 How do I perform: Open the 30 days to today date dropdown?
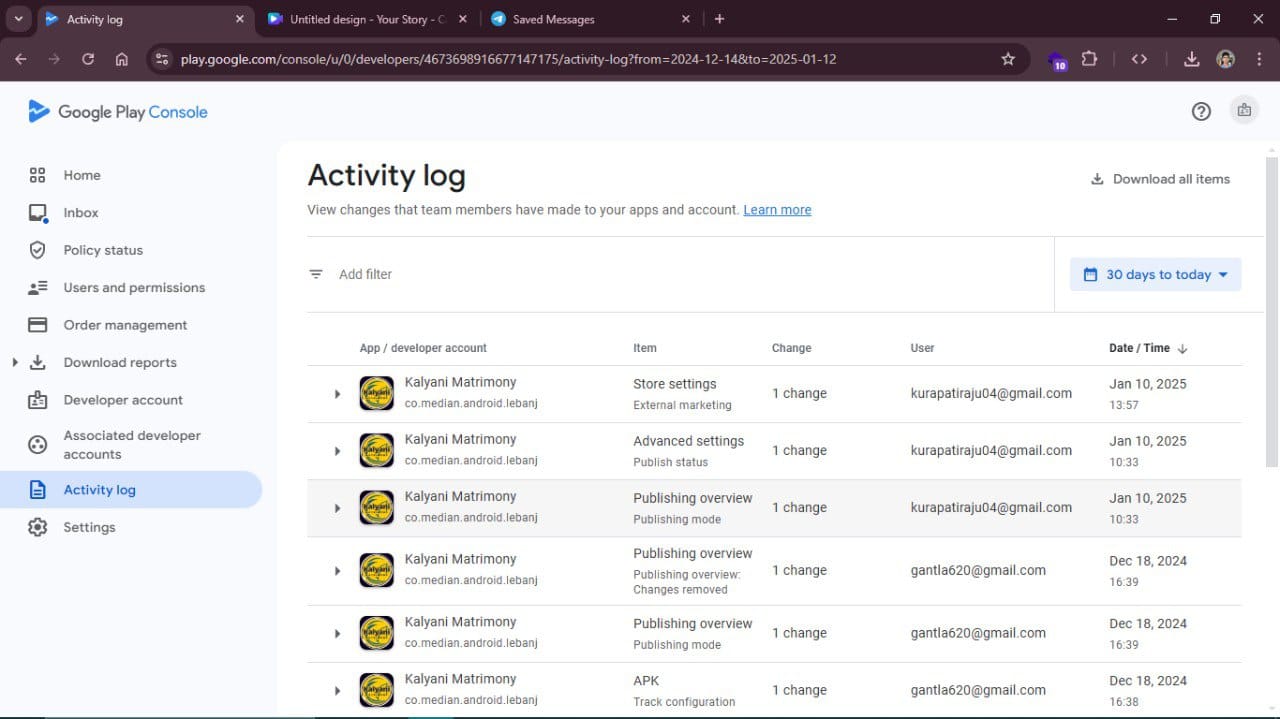[1156, 274]
